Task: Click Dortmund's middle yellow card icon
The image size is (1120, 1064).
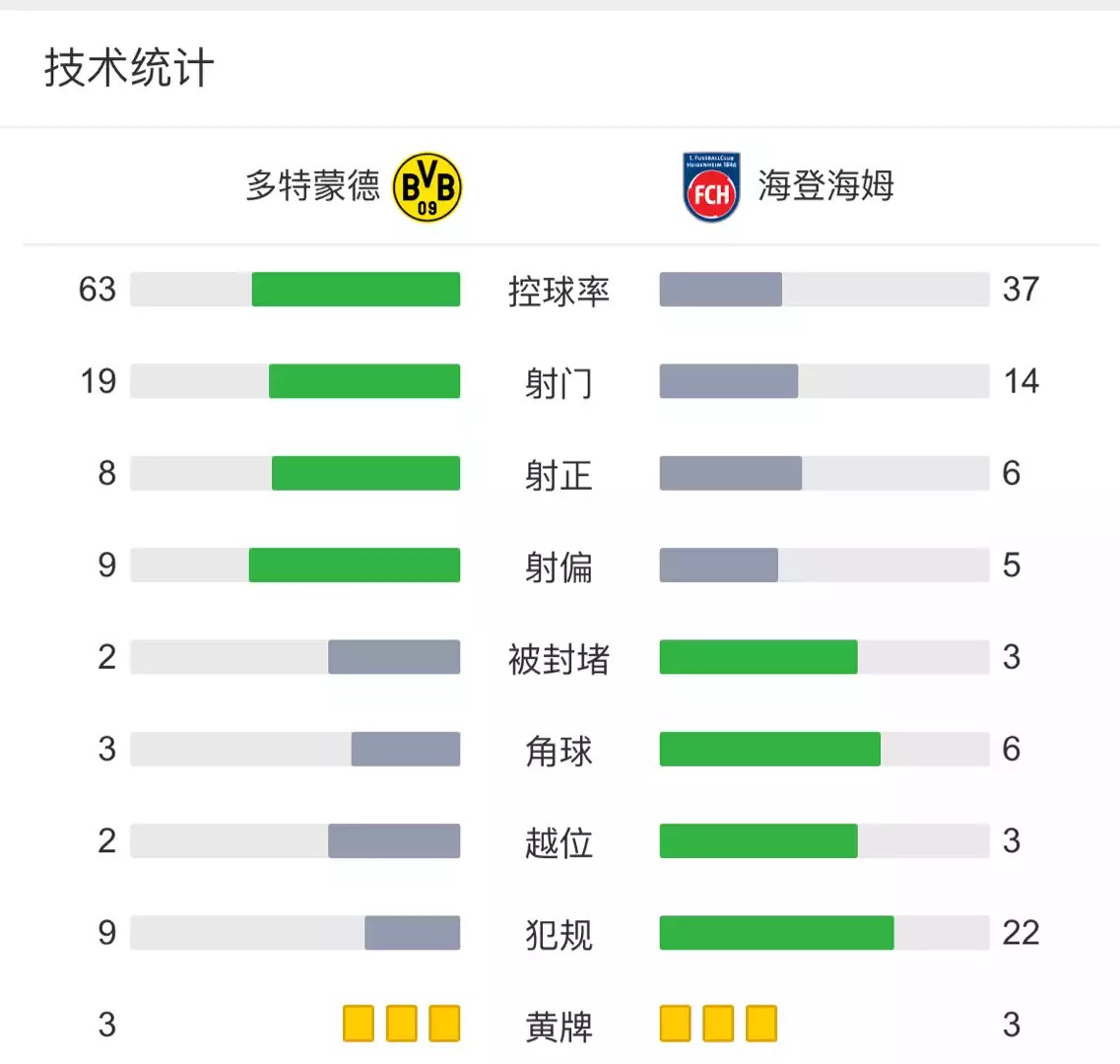Action: pos(402,1024)
